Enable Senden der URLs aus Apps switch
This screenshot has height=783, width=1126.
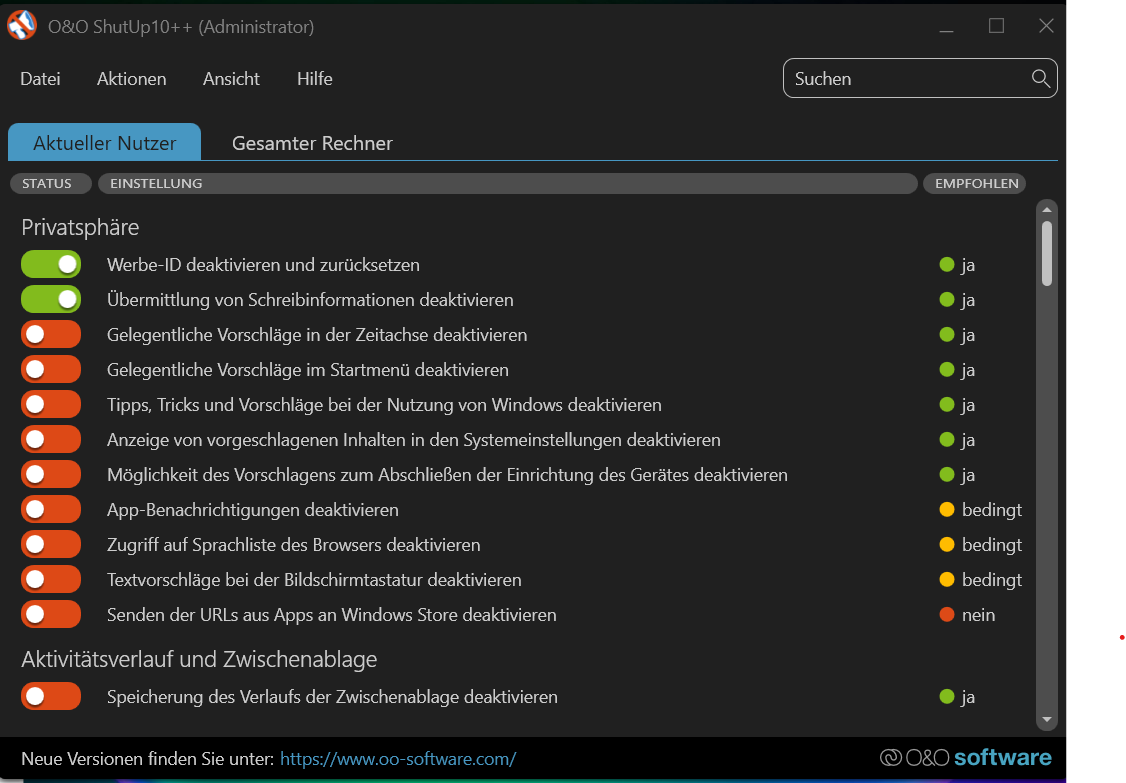click(x=51, y=615)
